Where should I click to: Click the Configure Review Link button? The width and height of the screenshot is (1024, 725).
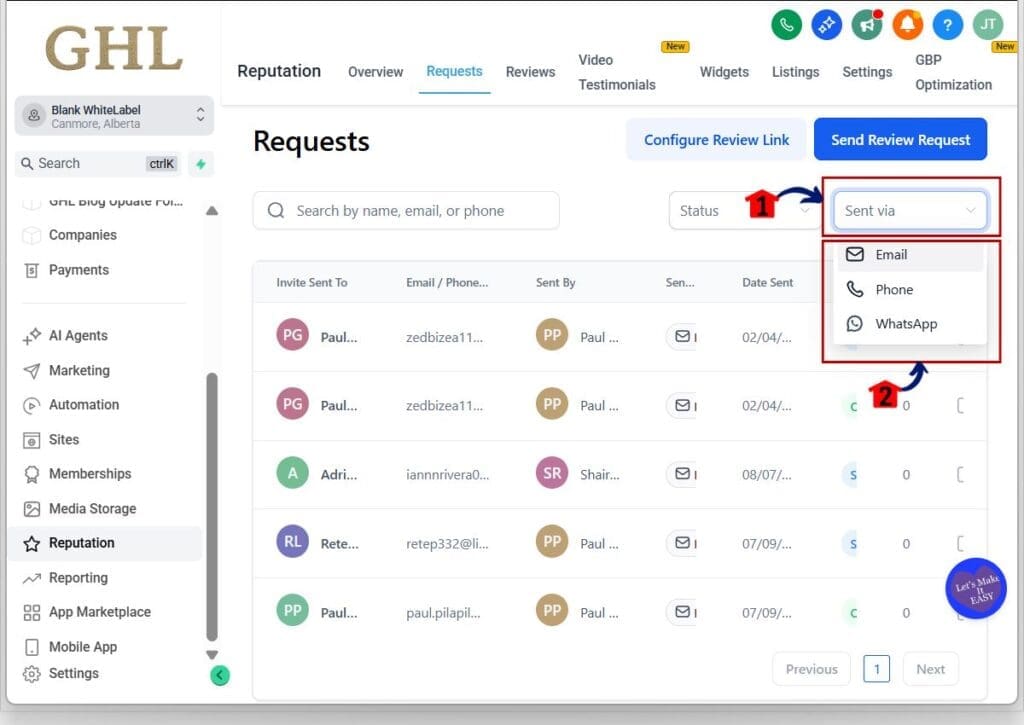[x=715, y=139]
